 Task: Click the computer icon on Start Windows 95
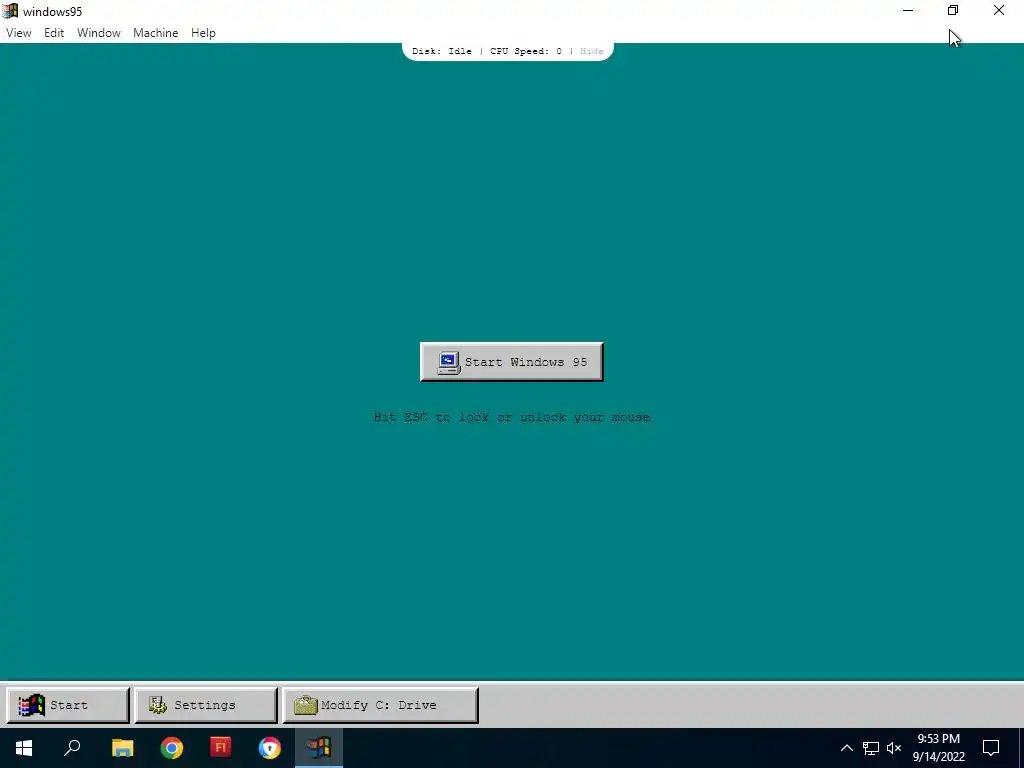point(449,362)
